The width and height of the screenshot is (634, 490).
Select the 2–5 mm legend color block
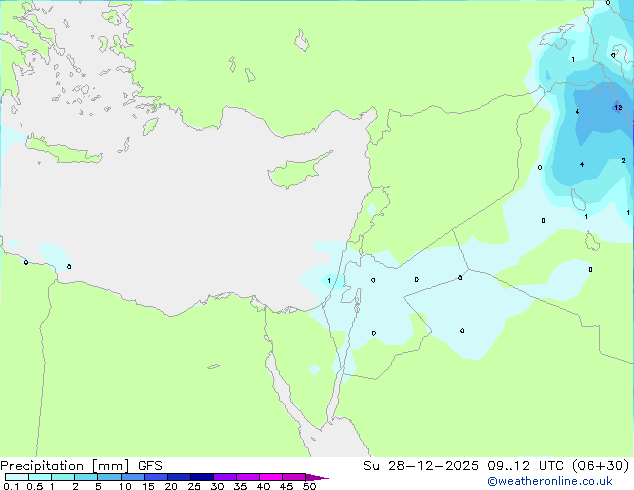(86, 477)
